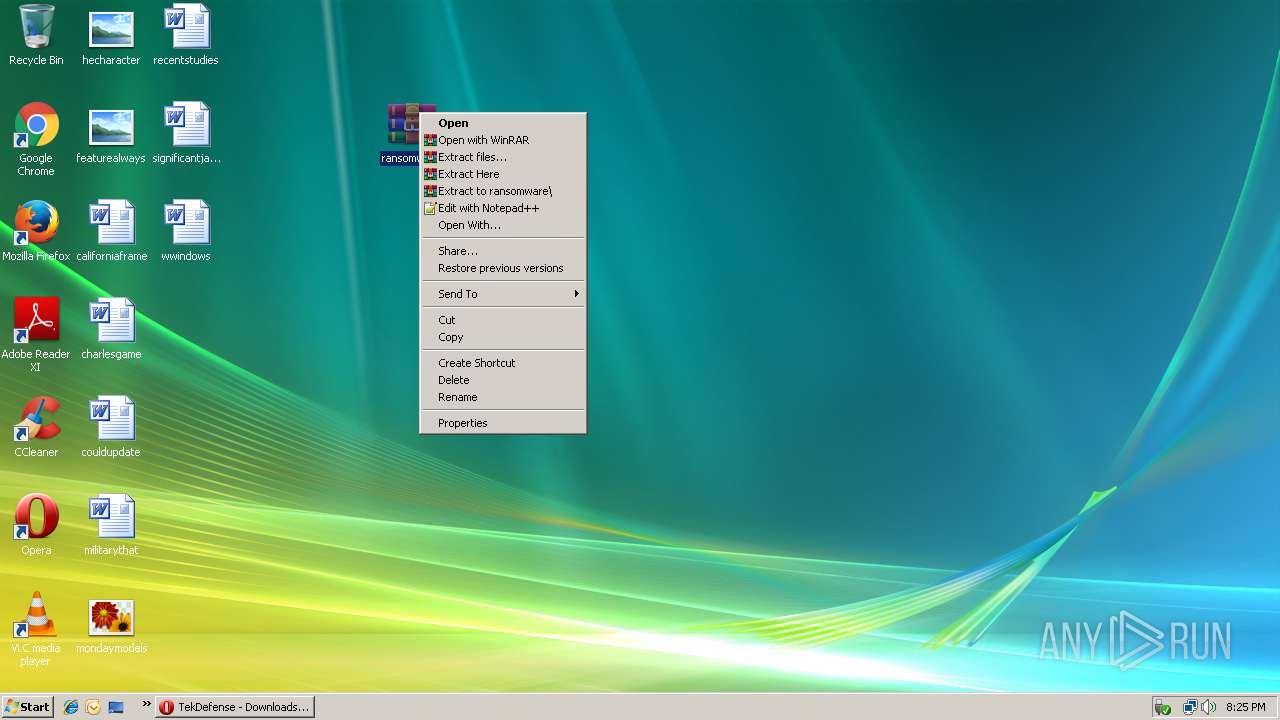This screenshot has height=720, width=1280.
Task: Choose Copy in context menu
Action: (x=502, y=337)
